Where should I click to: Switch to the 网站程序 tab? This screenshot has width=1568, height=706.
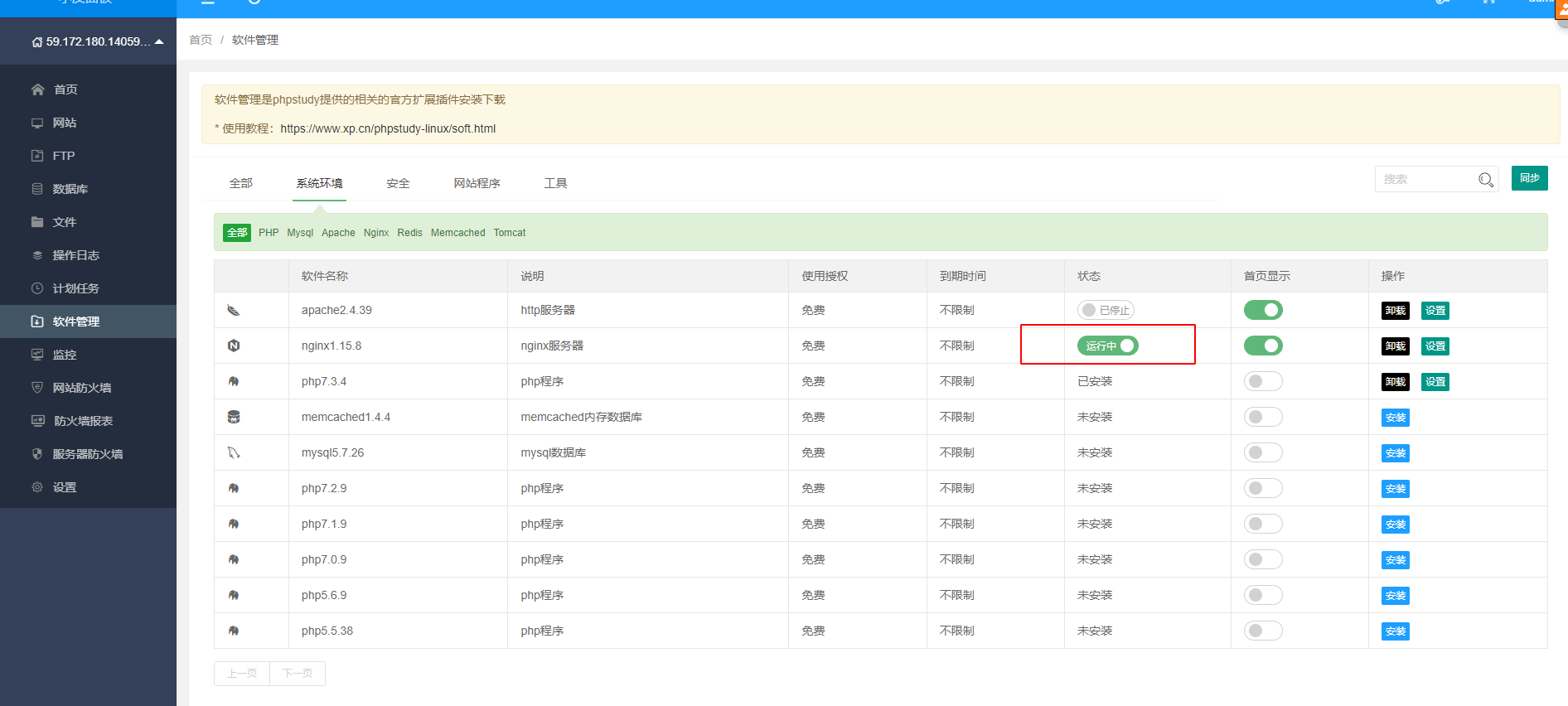477,183
